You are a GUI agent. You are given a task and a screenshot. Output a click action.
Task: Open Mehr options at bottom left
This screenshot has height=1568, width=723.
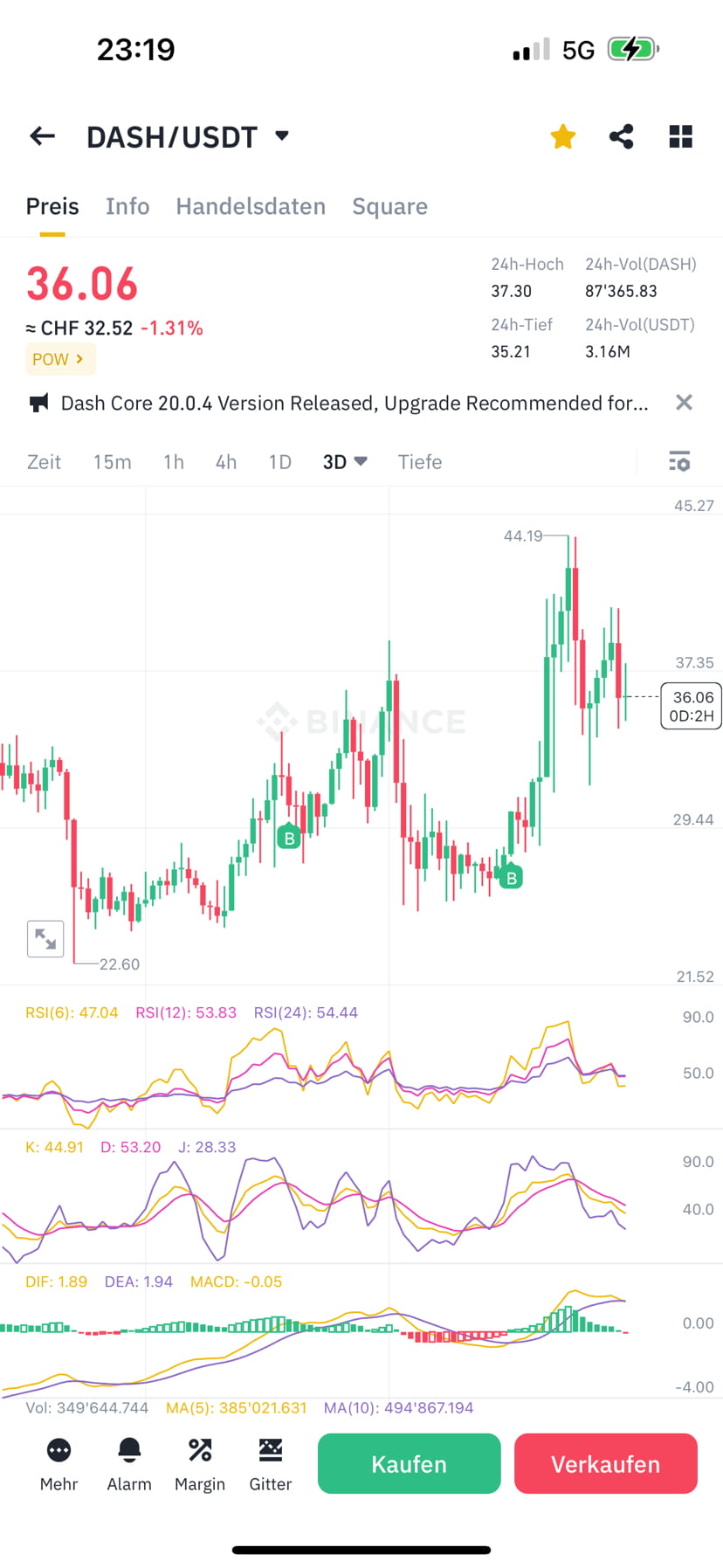(x=59, y=1464)
